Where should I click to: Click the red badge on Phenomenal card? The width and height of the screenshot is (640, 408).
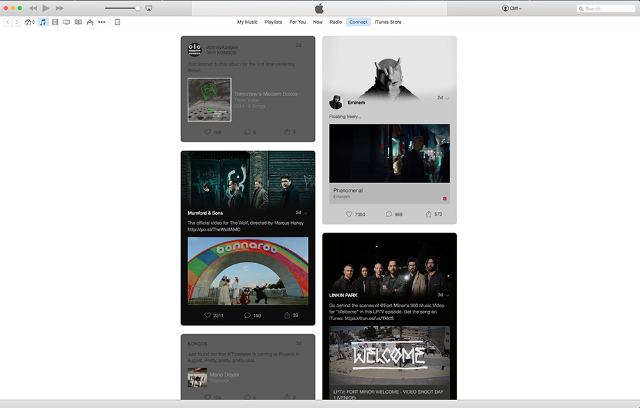coord(444,199)
